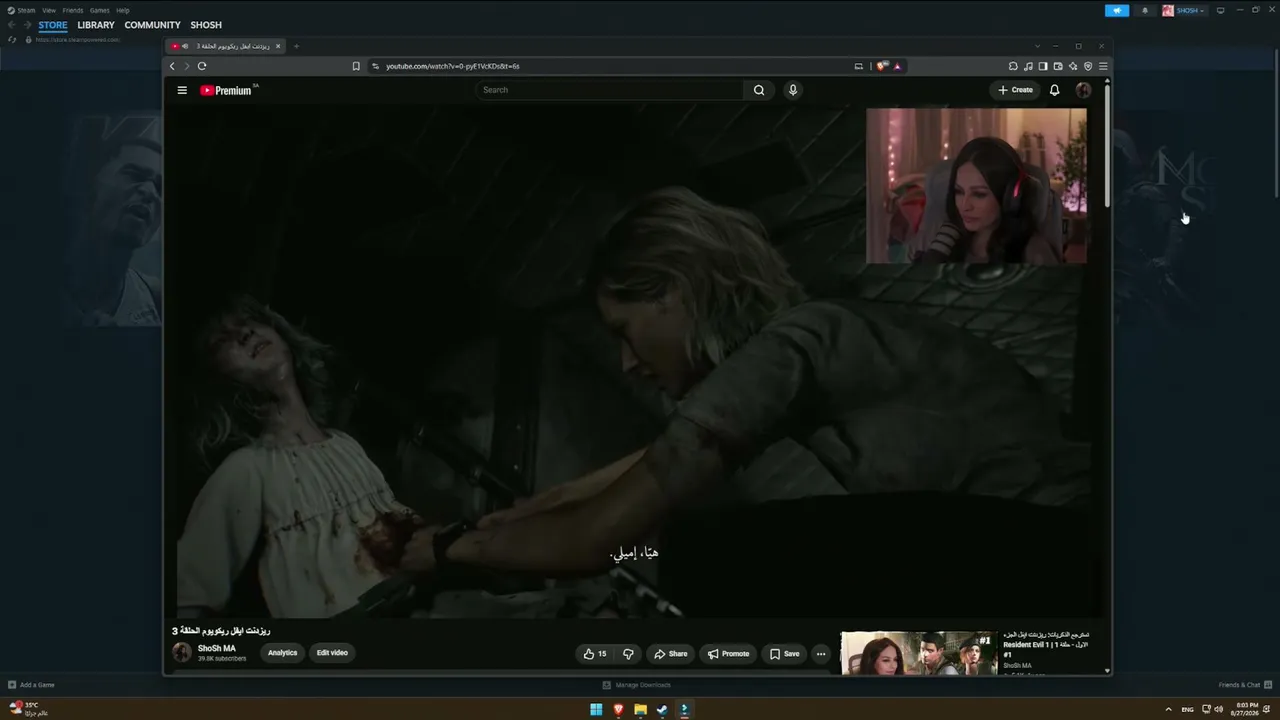The image size is (1280, 720).
Task: Open File Explorer from the taskbar
Action: click(640, 710)
